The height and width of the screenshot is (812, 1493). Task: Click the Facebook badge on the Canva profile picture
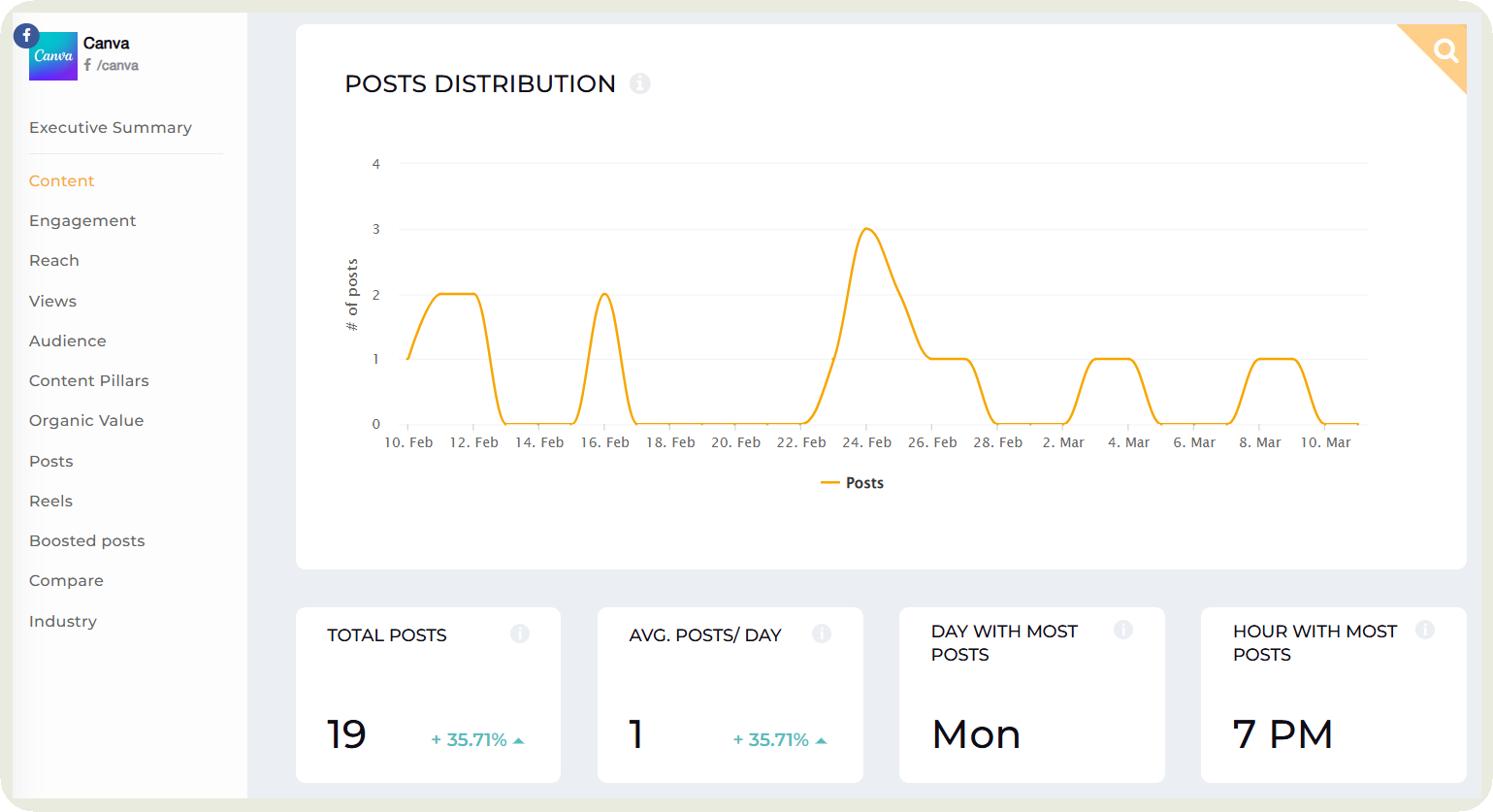(25, 35)
